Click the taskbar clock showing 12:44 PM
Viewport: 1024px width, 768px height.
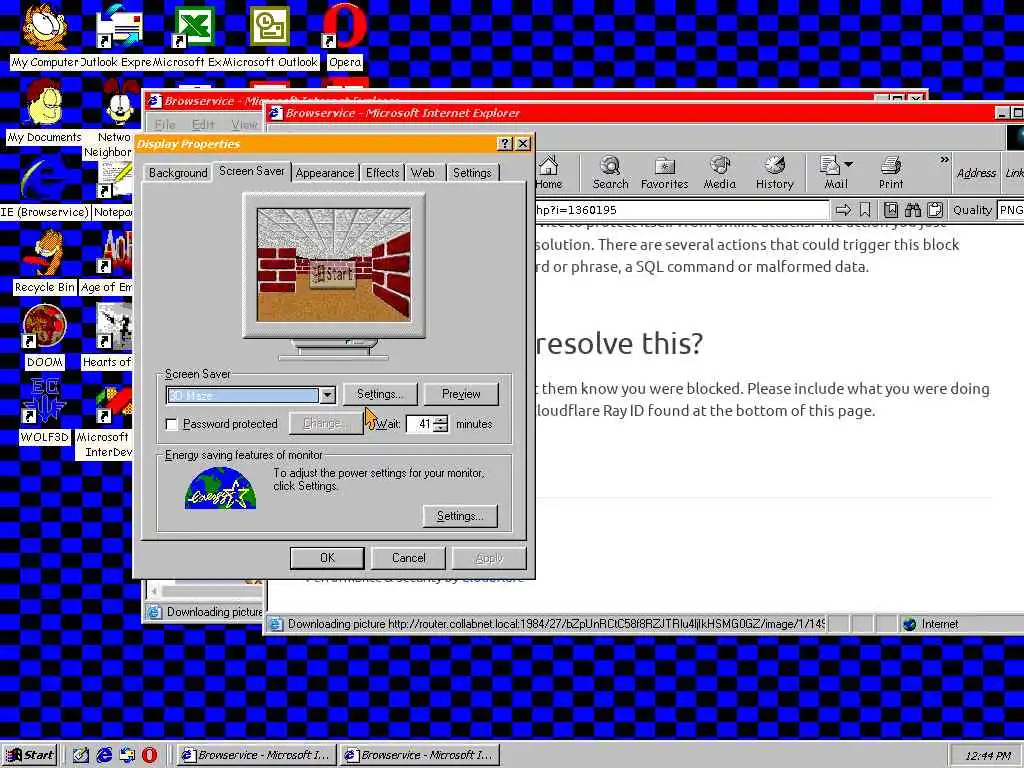[x=987, y=756]
